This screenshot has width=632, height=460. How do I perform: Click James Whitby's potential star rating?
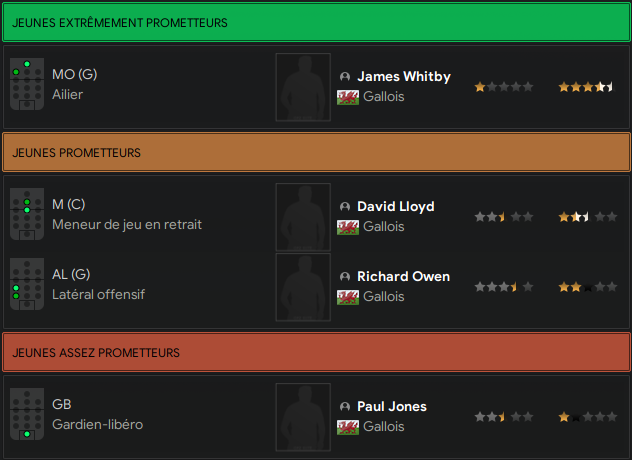(x=587, y=88)
